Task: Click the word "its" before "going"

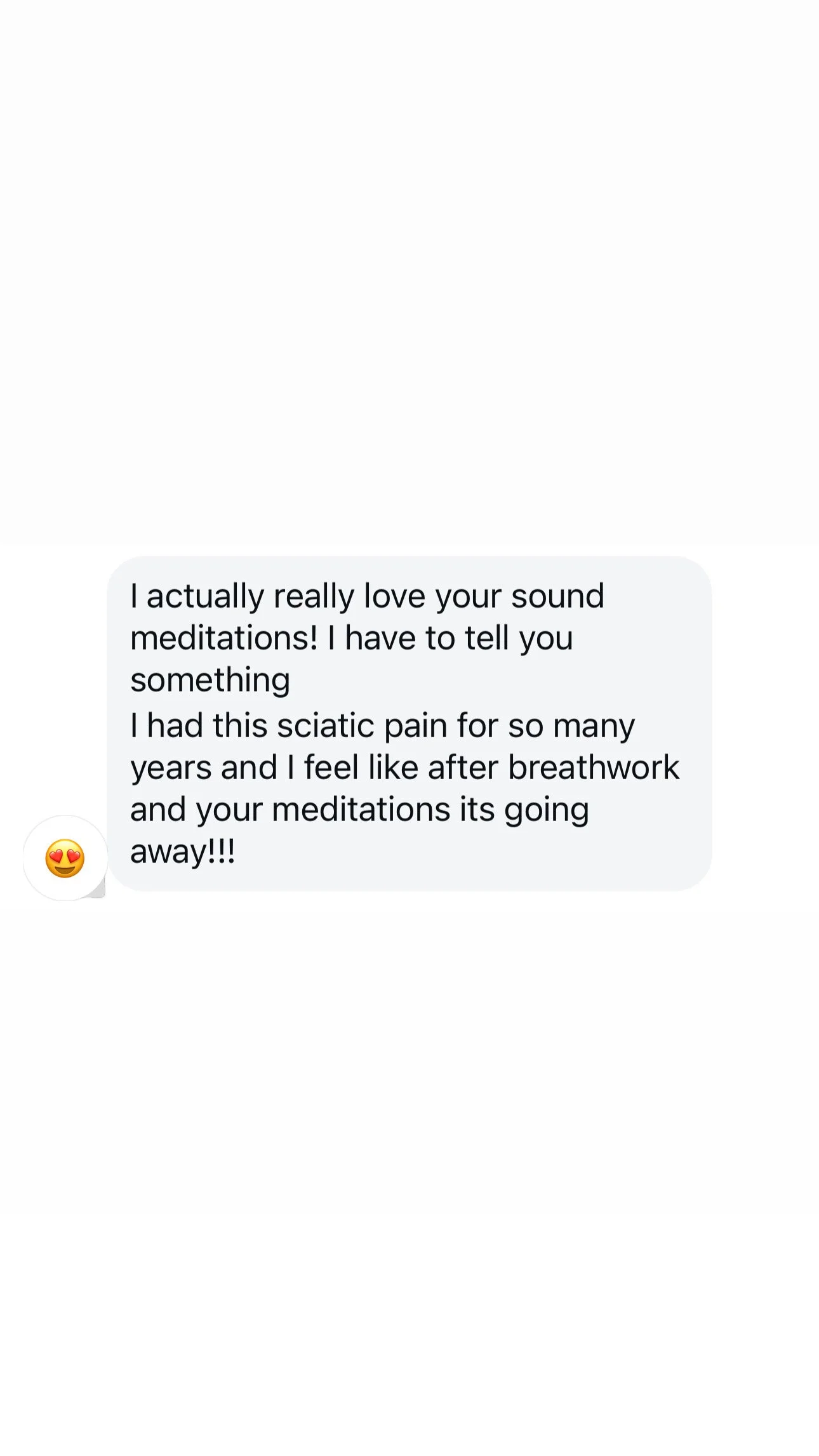Action: (477, 809)
